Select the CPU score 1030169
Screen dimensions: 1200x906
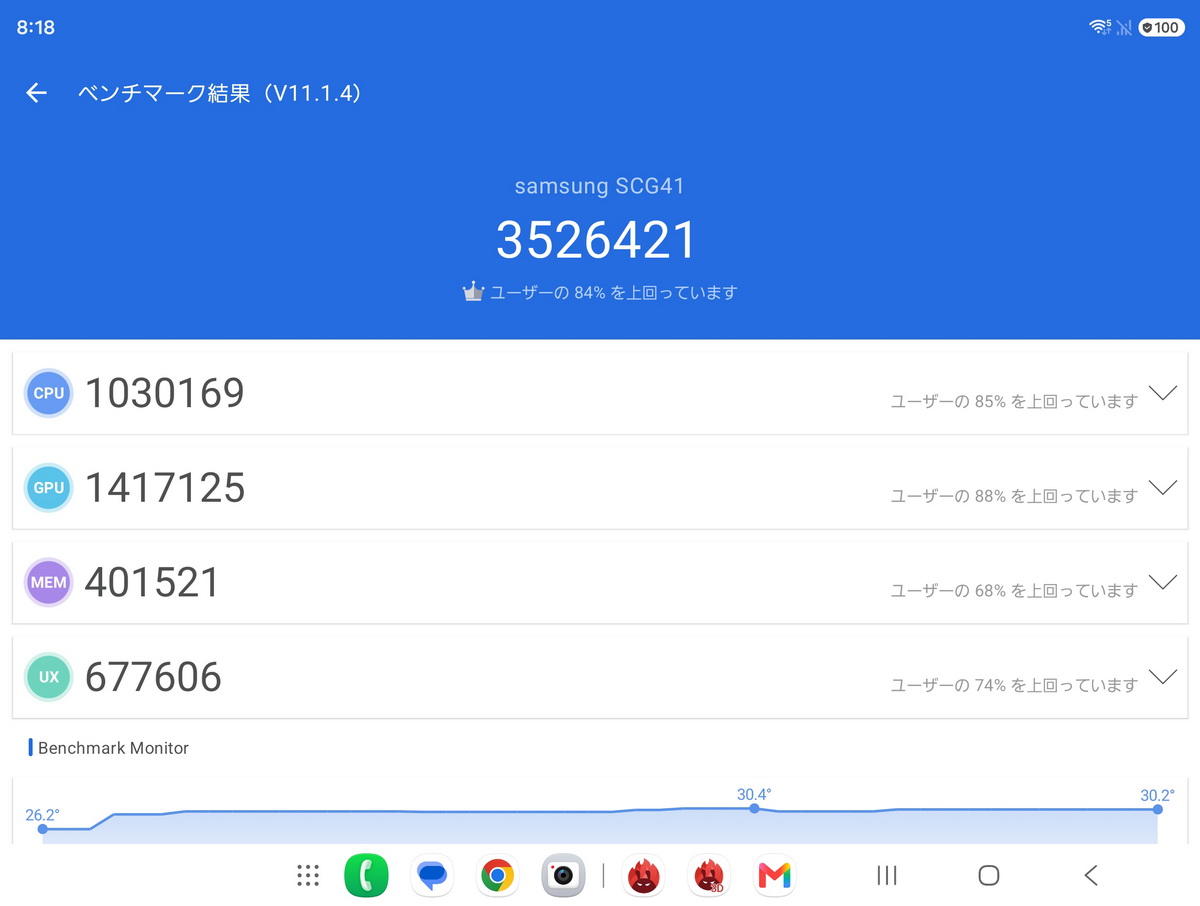165,393
